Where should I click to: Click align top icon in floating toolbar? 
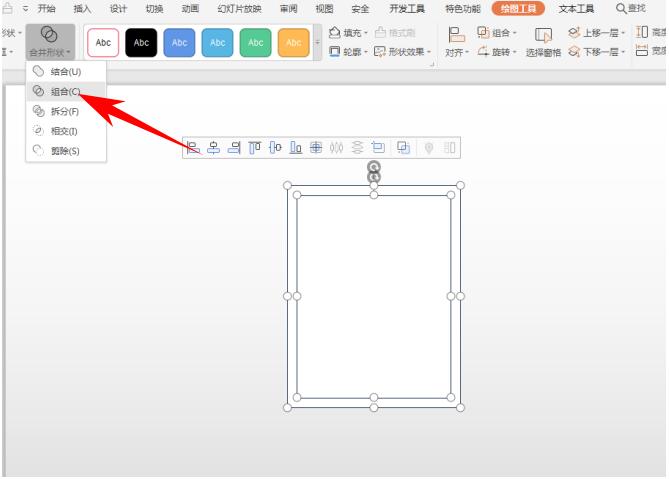(x=255, y=148)
